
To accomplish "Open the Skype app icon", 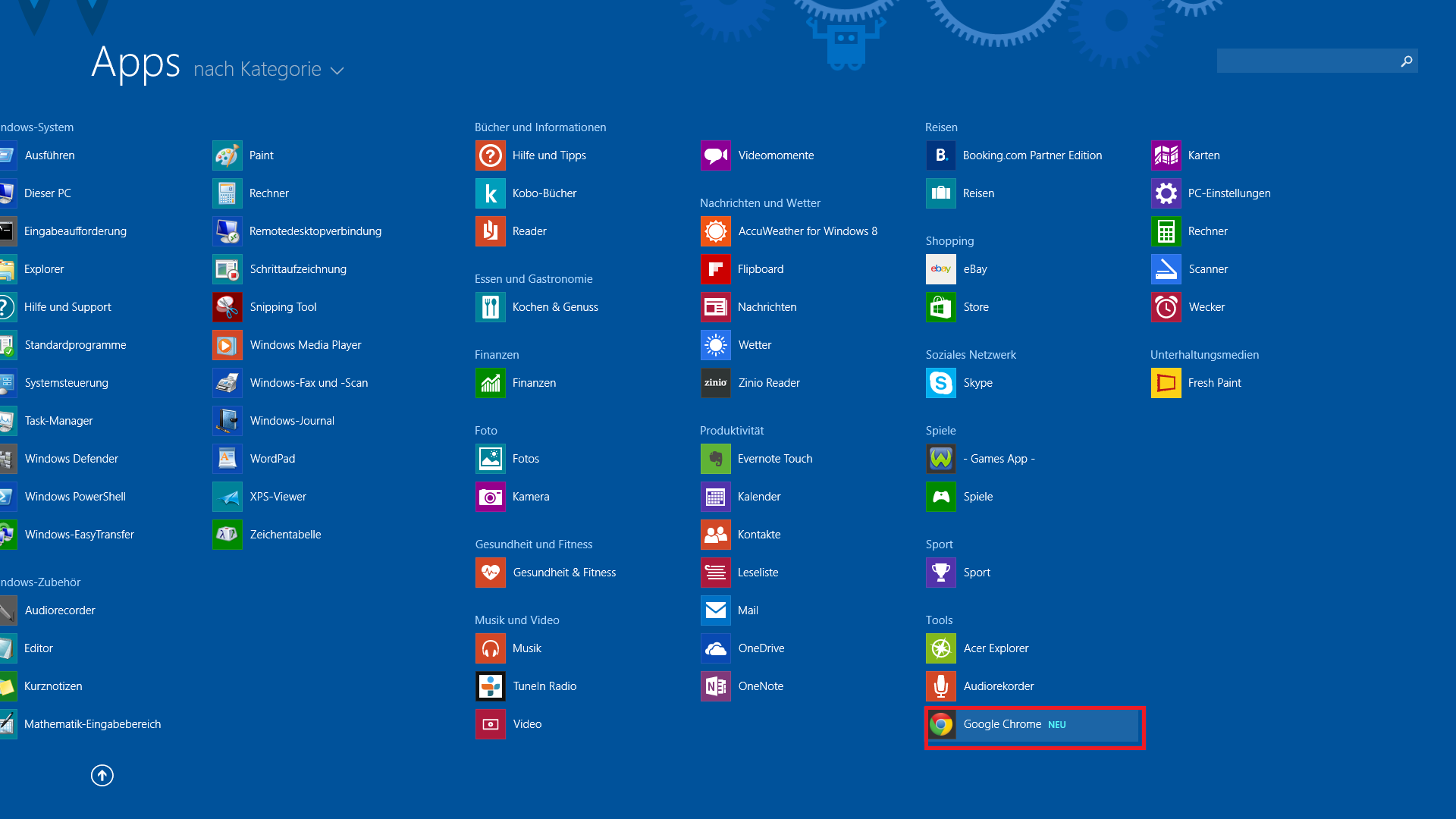I will [x=941, y=383].
